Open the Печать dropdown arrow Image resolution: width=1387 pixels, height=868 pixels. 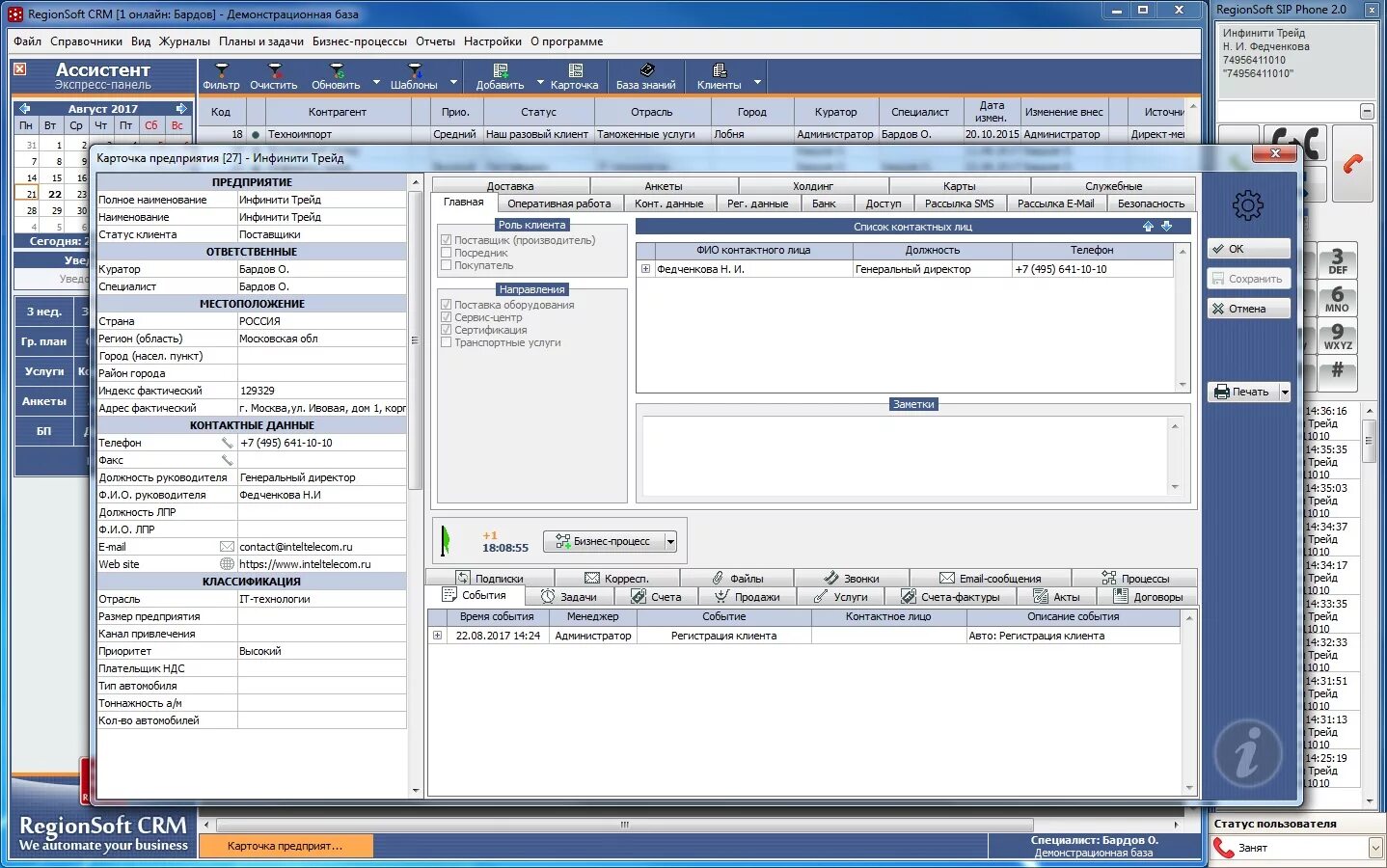click(x=1285, y=393)
